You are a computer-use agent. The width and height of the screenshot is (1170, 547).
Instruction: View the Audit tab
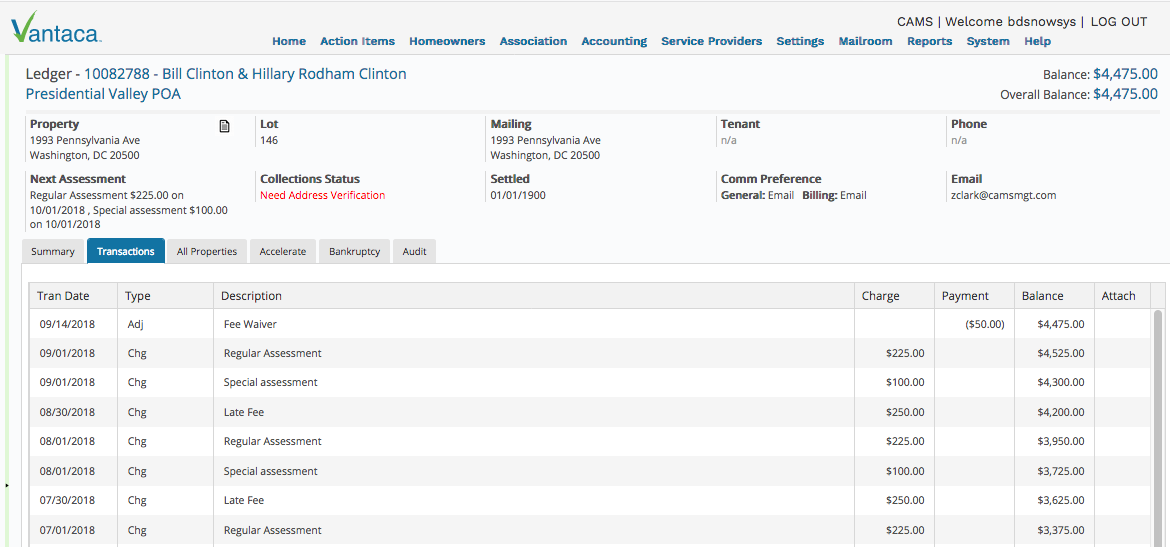click(x=414, y=251)
